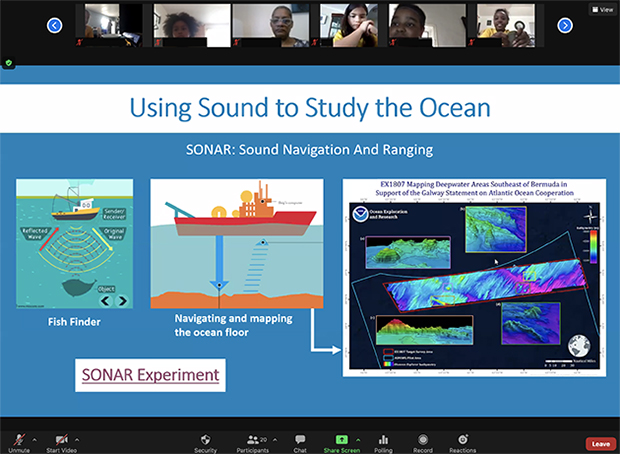Click the green encryption shield icon

9,62
